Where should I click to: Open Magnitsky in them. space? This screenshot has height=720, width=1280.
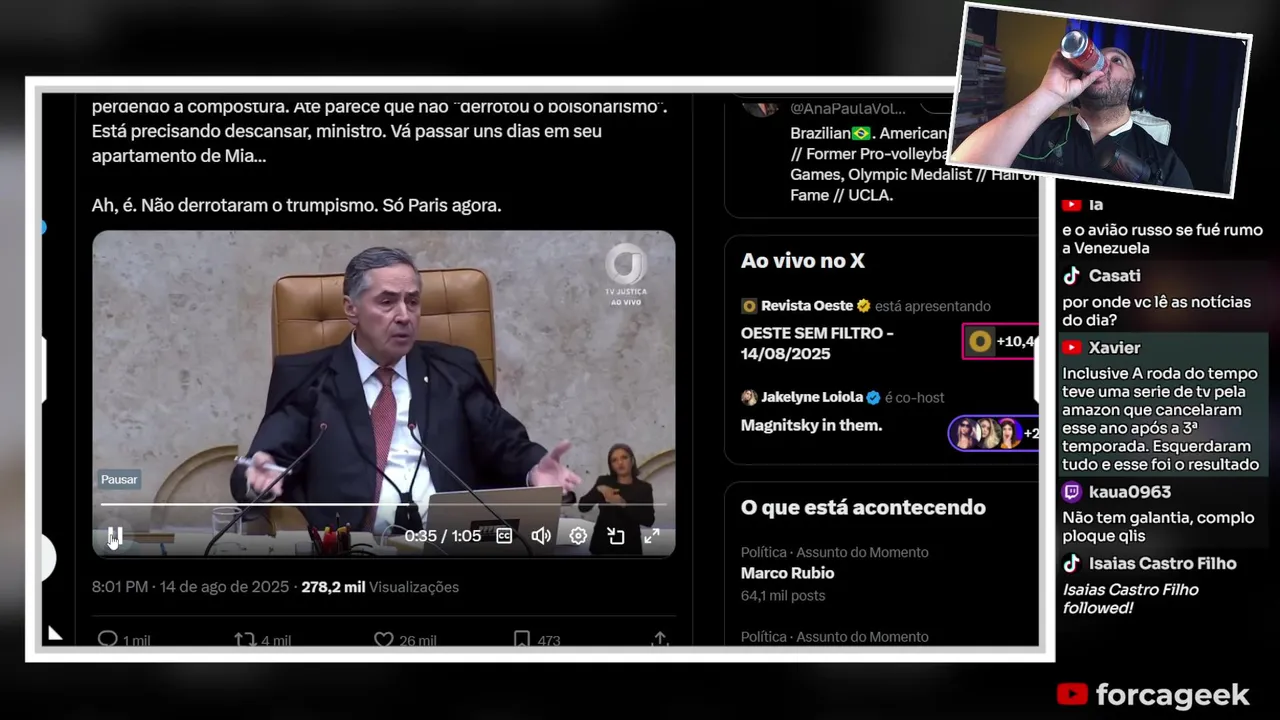(x=811, y=425)
